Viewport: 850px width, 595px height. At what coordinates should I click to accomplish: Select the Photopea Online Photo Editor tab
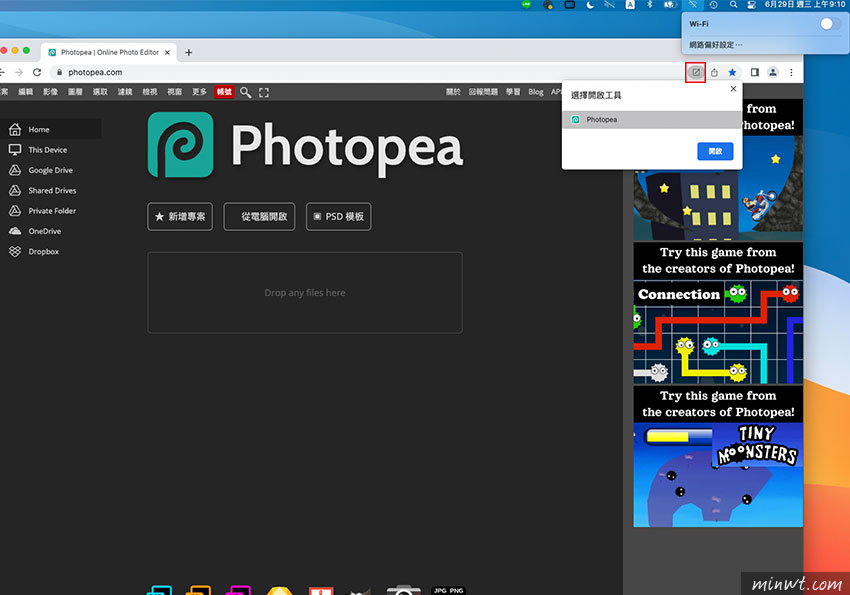[x=109, y=53]
